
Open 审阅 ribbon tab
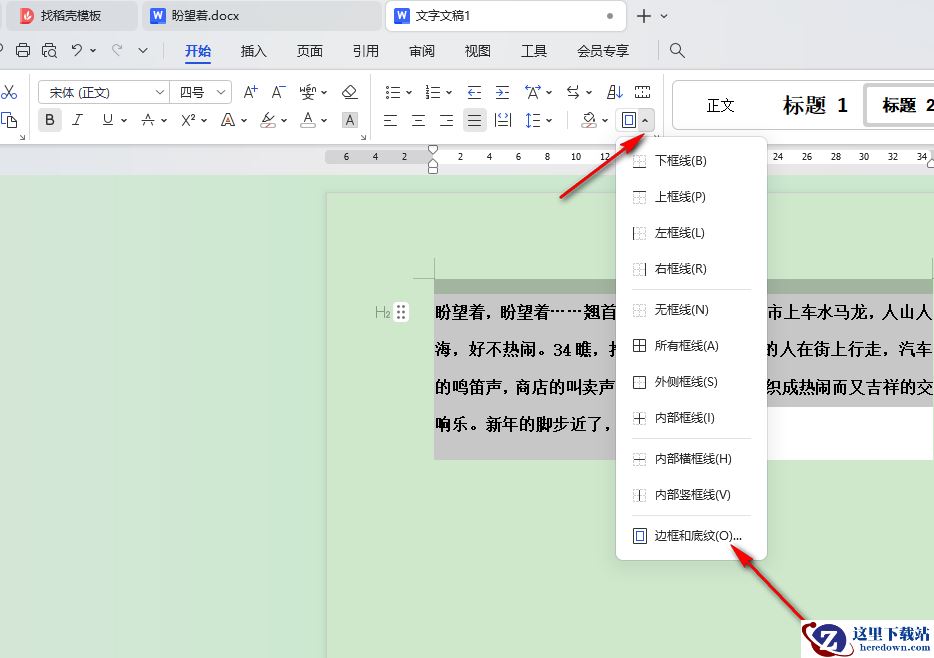coord(422,51)
